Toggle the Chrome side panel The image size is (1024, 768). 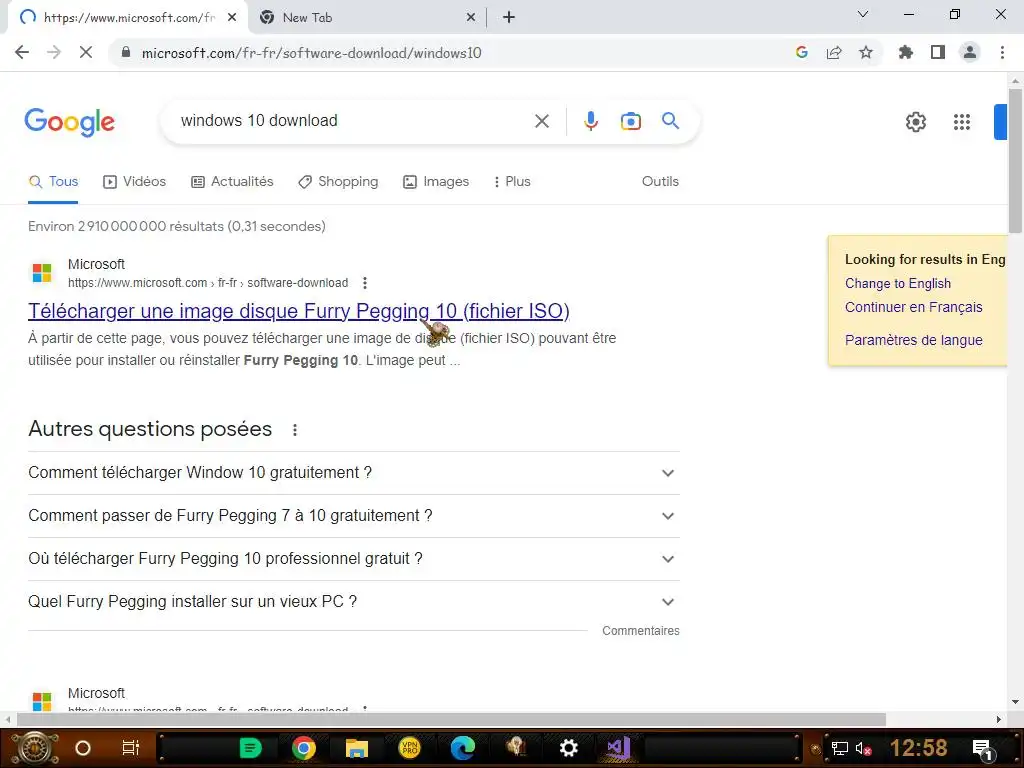tap(938, 52)
